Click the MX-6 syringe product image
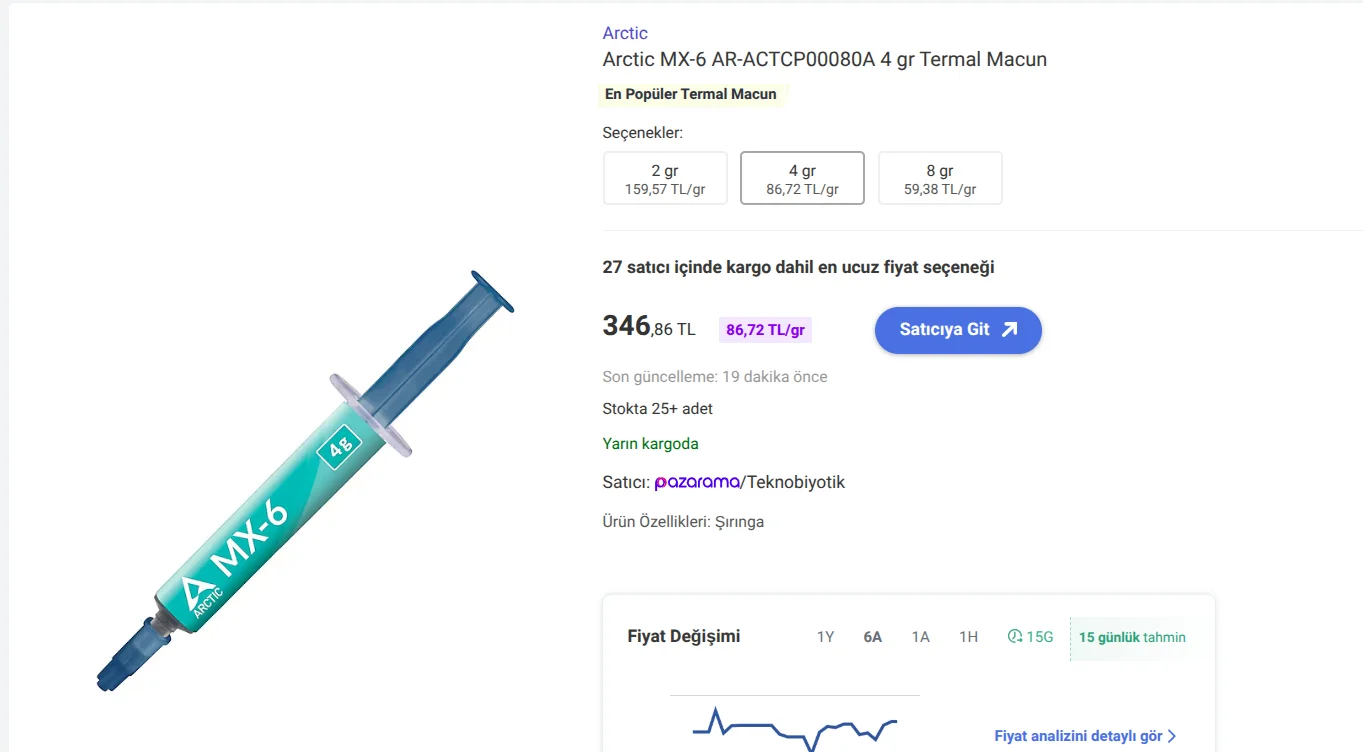Screen dimensions: 1363x752 pos(306,480)
